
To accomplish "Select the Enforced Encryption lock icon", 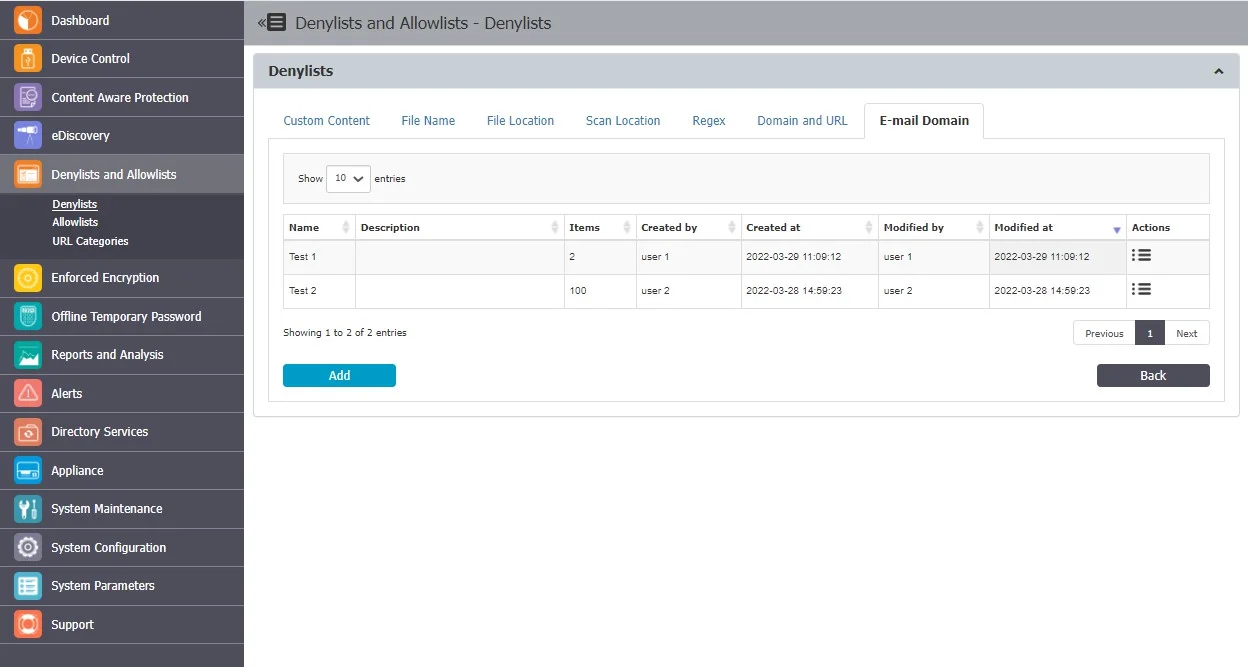I will 28,277.
